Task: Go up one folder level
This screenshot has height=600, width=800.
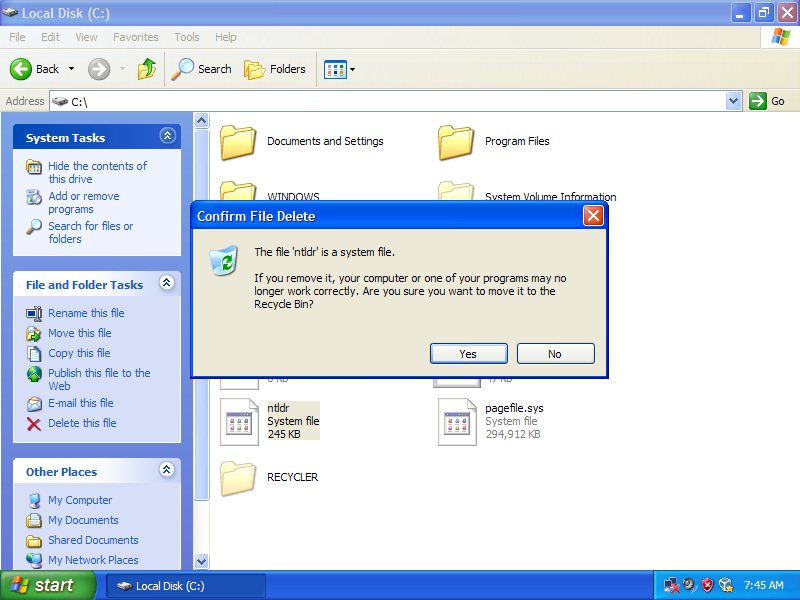Action: pyautogui.click(x=147, y=69)
